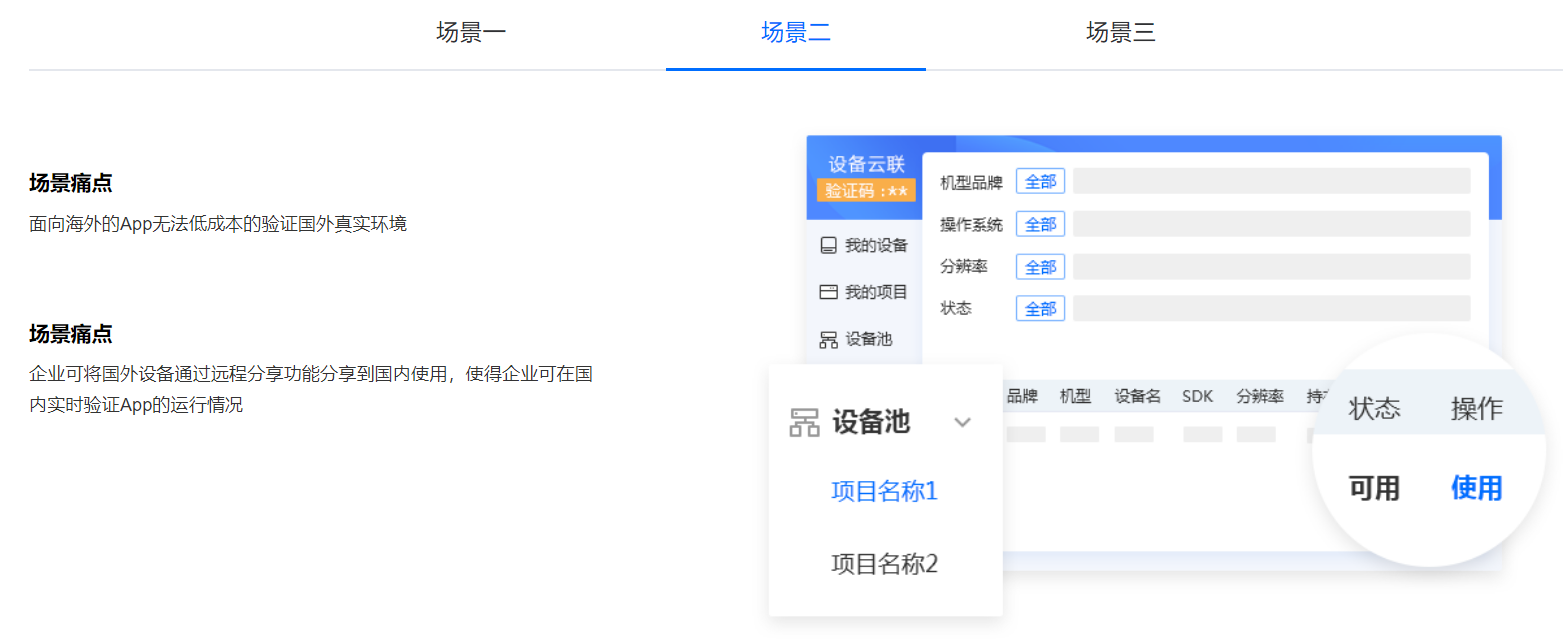The height and width of the screenshot is (642, 1568).
Task: Click the blue 使用 link in magnifier
Action: pos(1477,488)
